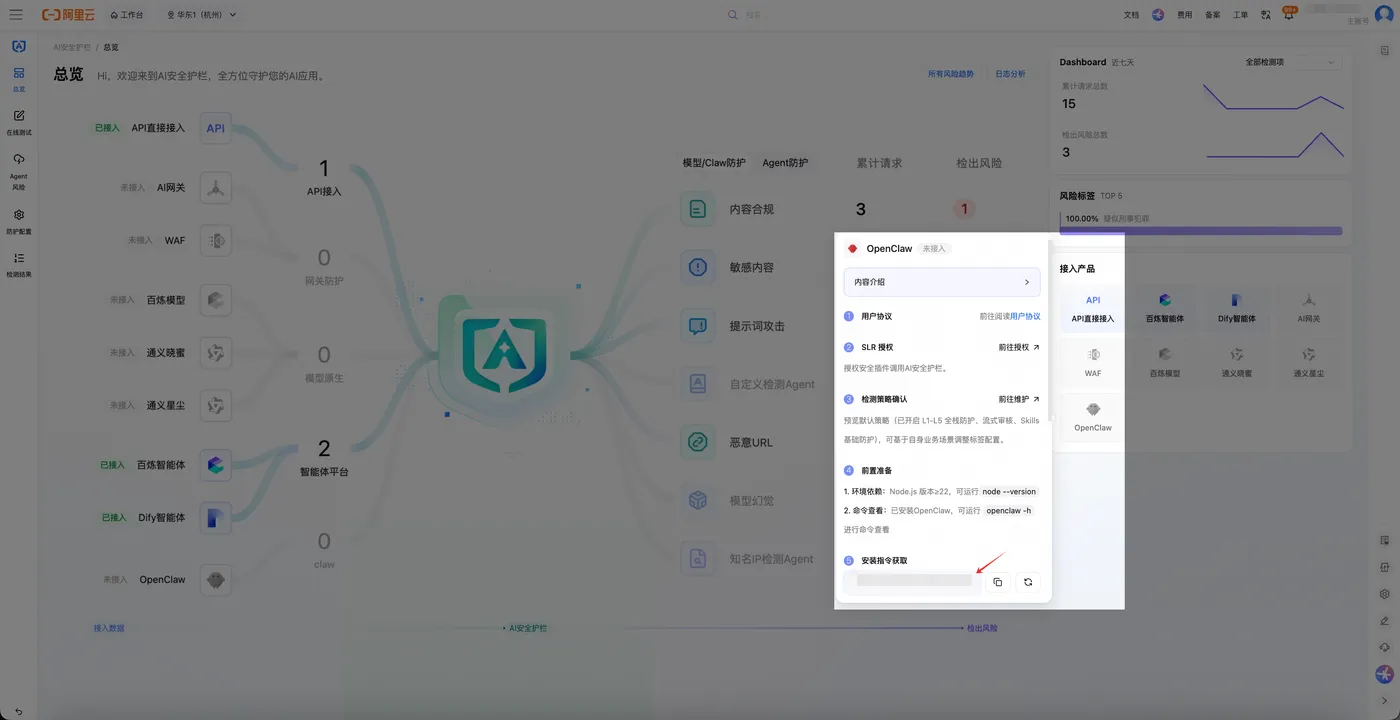Image resolution: width=1400 pixels, height=720 pixels.
Task: Open the 工作台 workbench link
Action: (127, 15)
